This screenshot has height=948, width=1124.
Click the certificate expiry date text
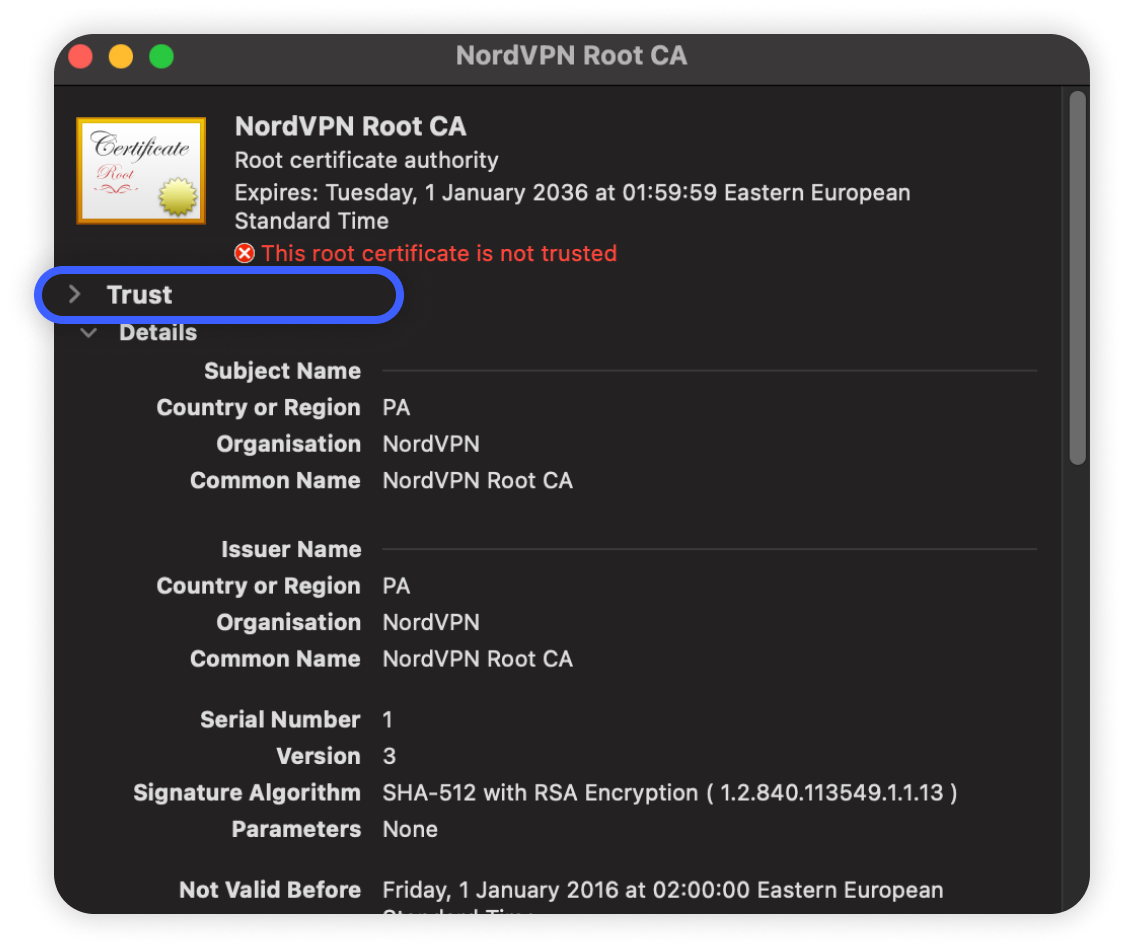pyautogui.click(x=572, y=193)
